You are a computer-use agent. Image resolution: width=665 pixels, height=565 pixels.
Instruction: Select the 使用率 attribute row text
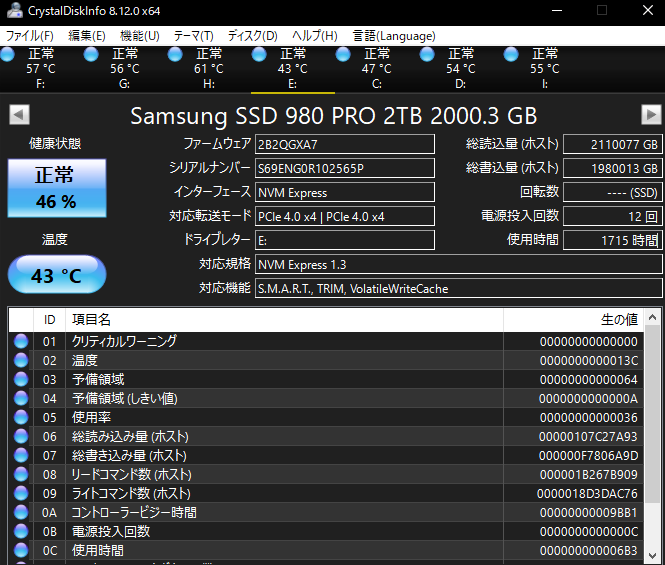[91, 417]
